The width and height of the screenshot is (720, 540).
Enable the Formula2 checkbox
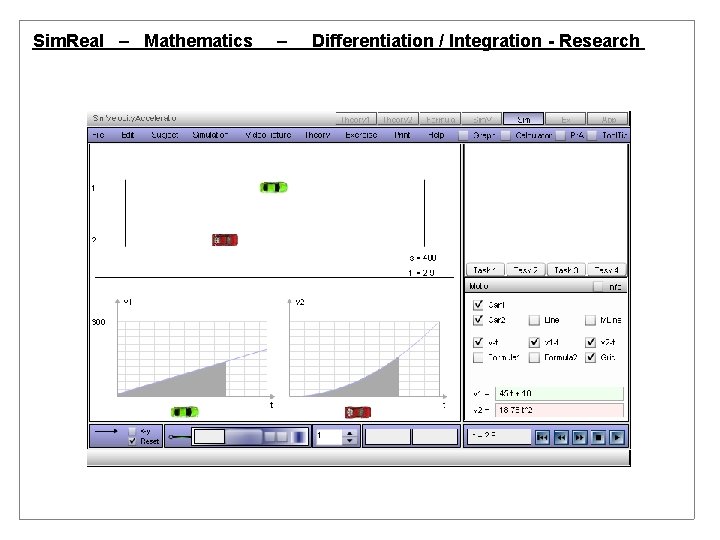[x=534, y=357]
